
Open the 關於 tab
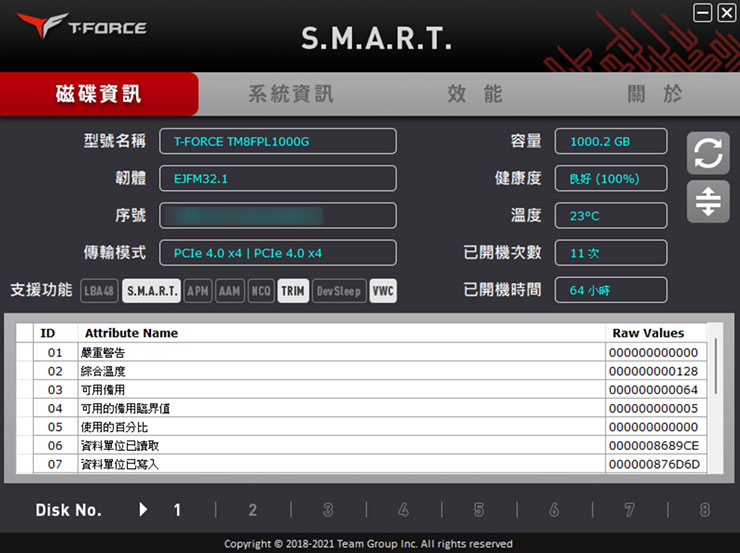click(655, 94)
